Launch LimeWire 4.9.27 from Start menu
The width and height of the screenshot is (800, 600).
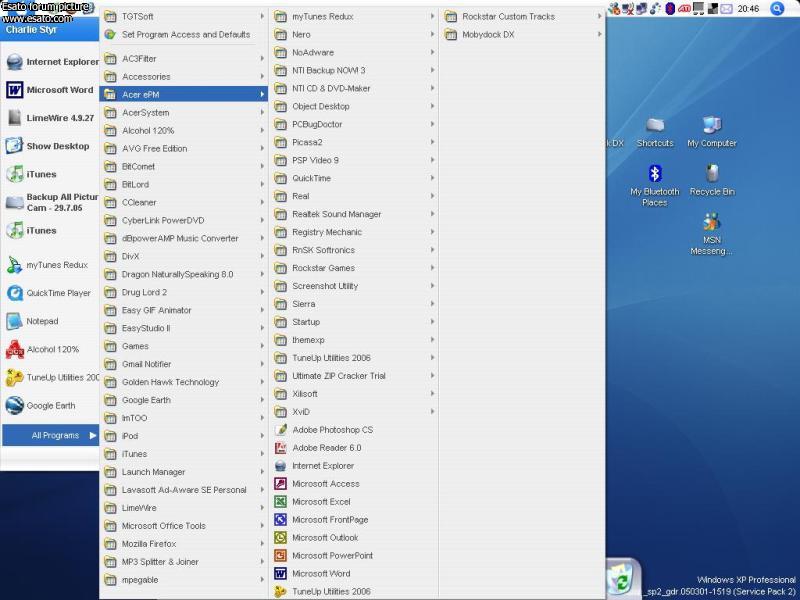click(x=51, y=118)
